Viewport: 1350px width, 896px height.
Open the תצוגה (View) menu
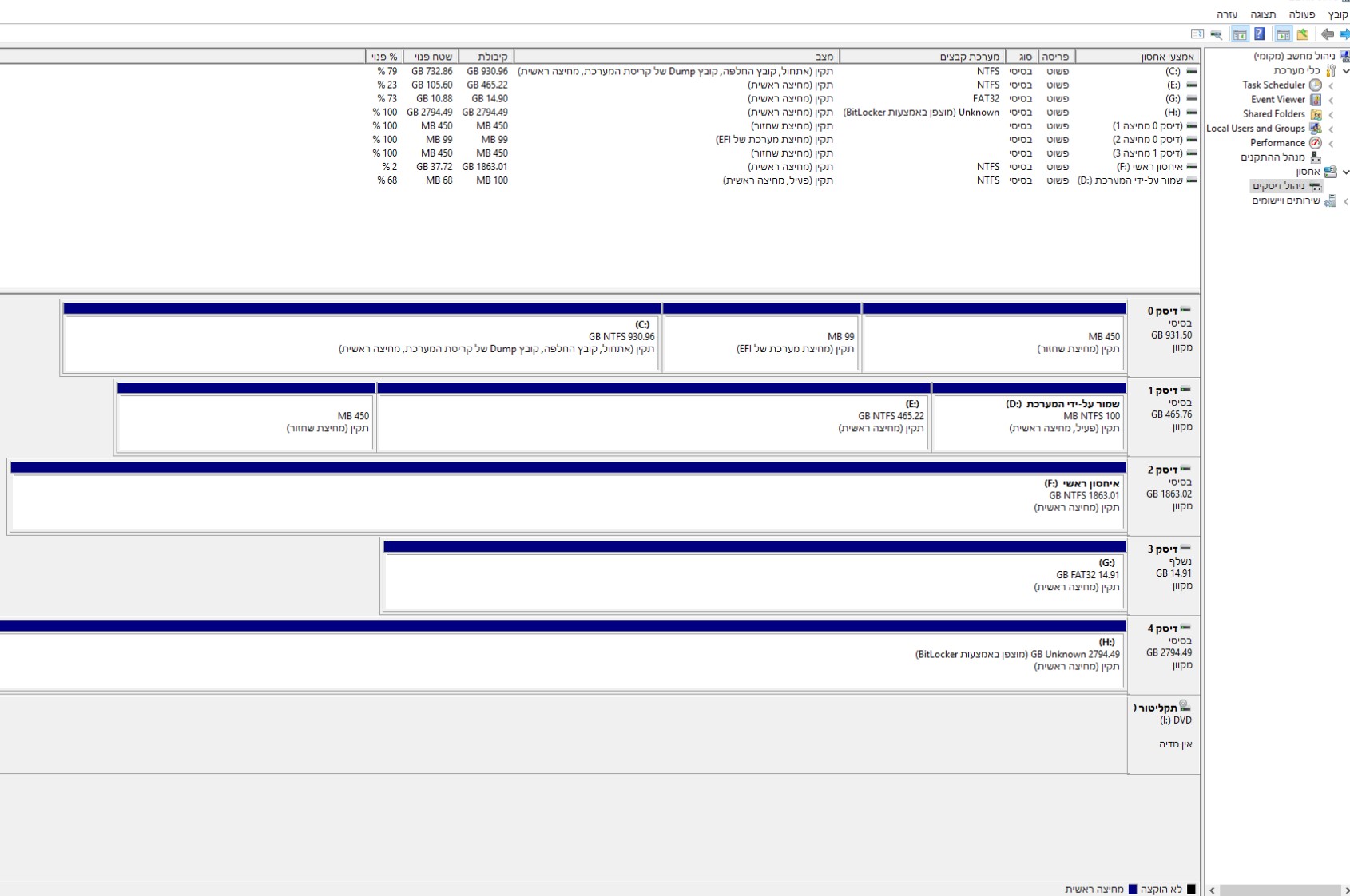tap(1263, 14)
